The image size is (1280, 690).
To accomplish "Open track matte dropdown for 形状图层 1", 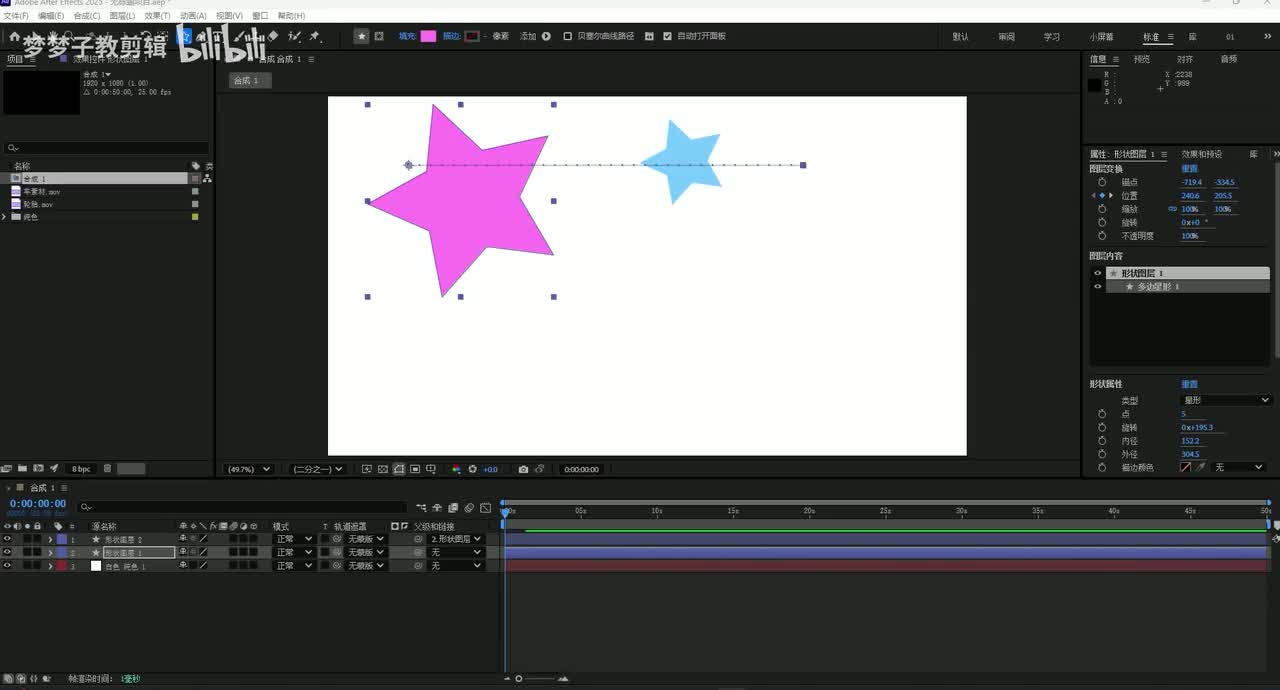I will [366, 552].
